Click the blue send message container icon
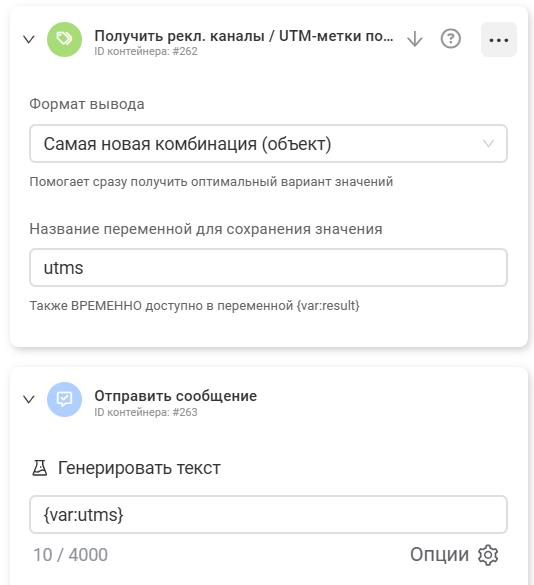The width and height of the screenshot is (534, 585). [64, 399]
